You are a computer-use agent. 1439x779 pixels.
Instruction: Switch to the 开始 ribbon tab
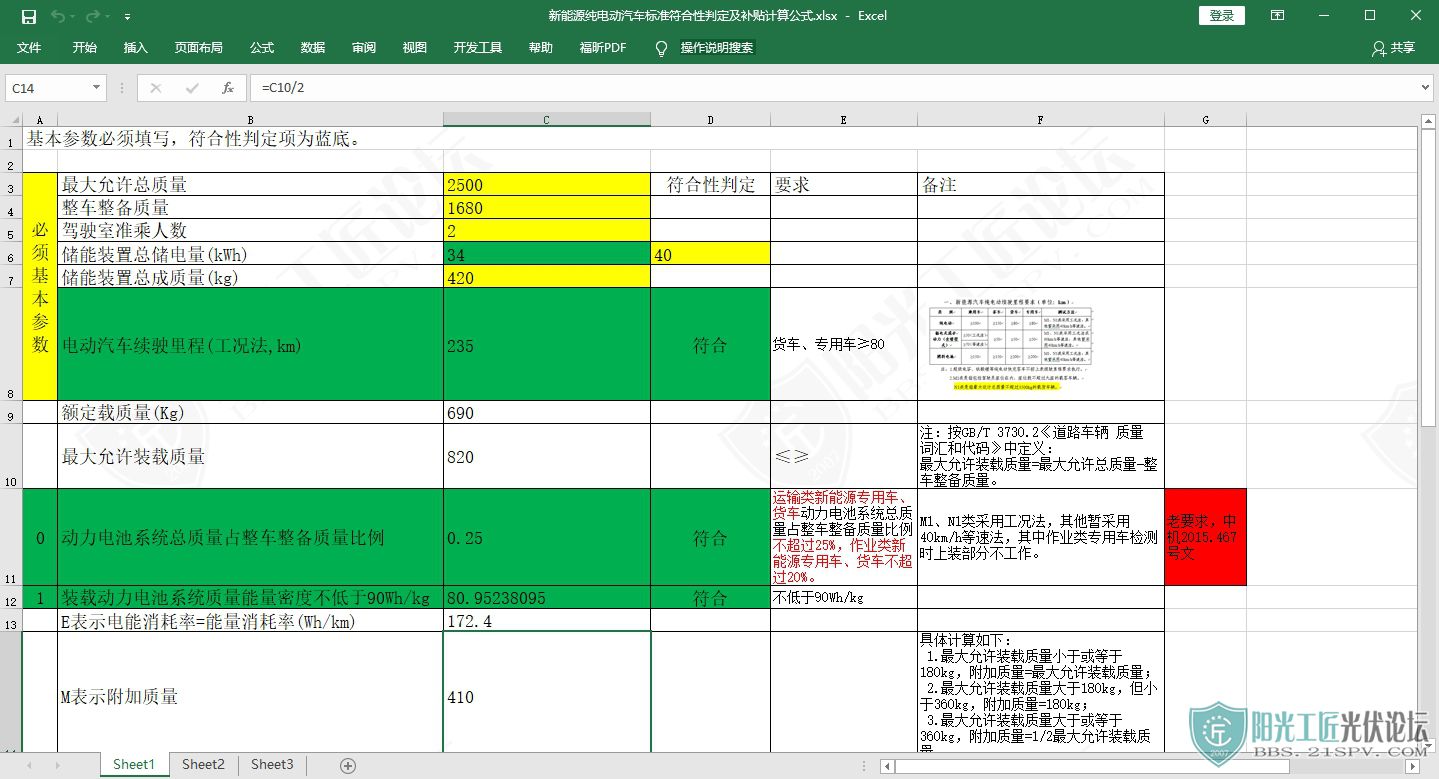85,48
